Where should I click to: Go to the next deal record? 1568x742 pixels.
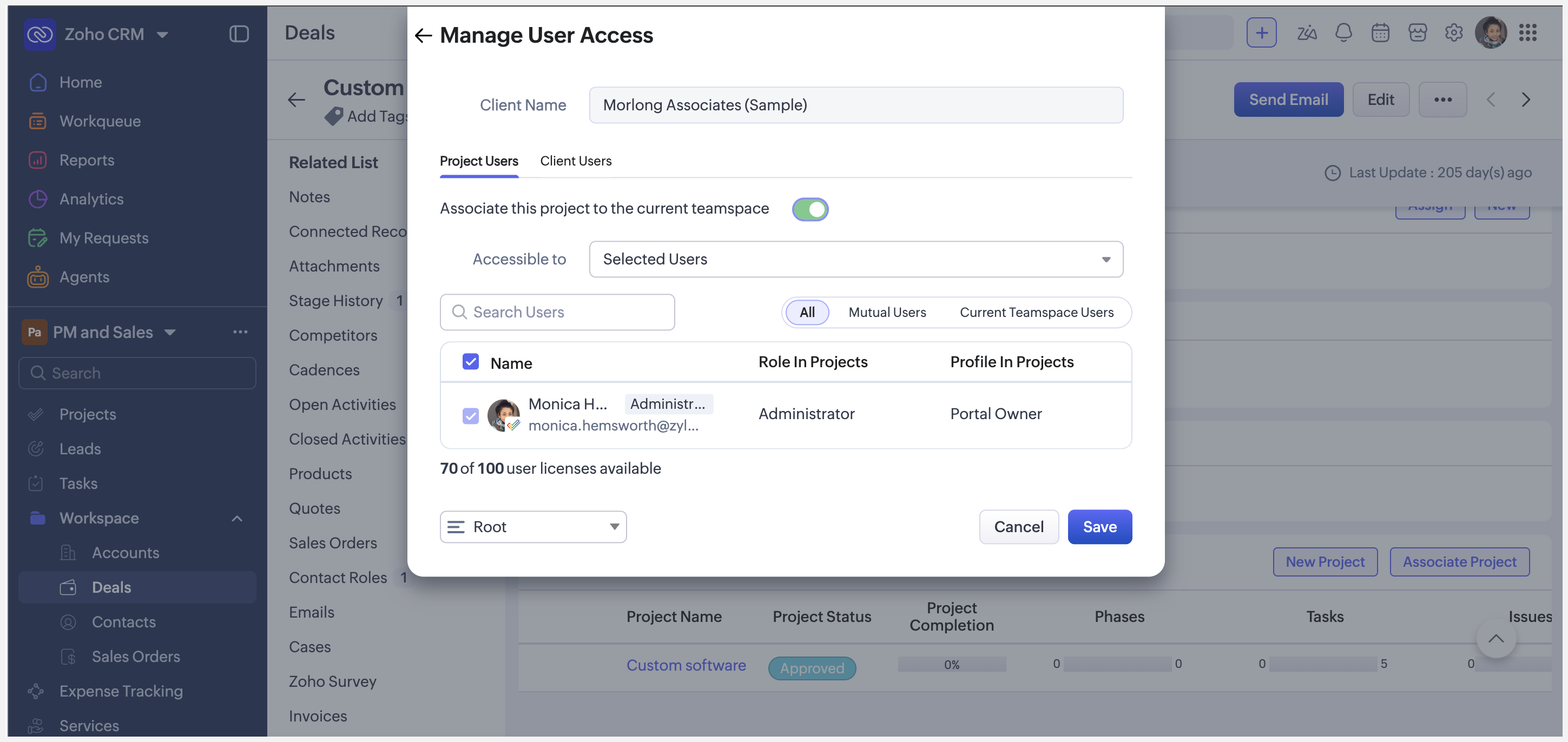(1525, 100)
